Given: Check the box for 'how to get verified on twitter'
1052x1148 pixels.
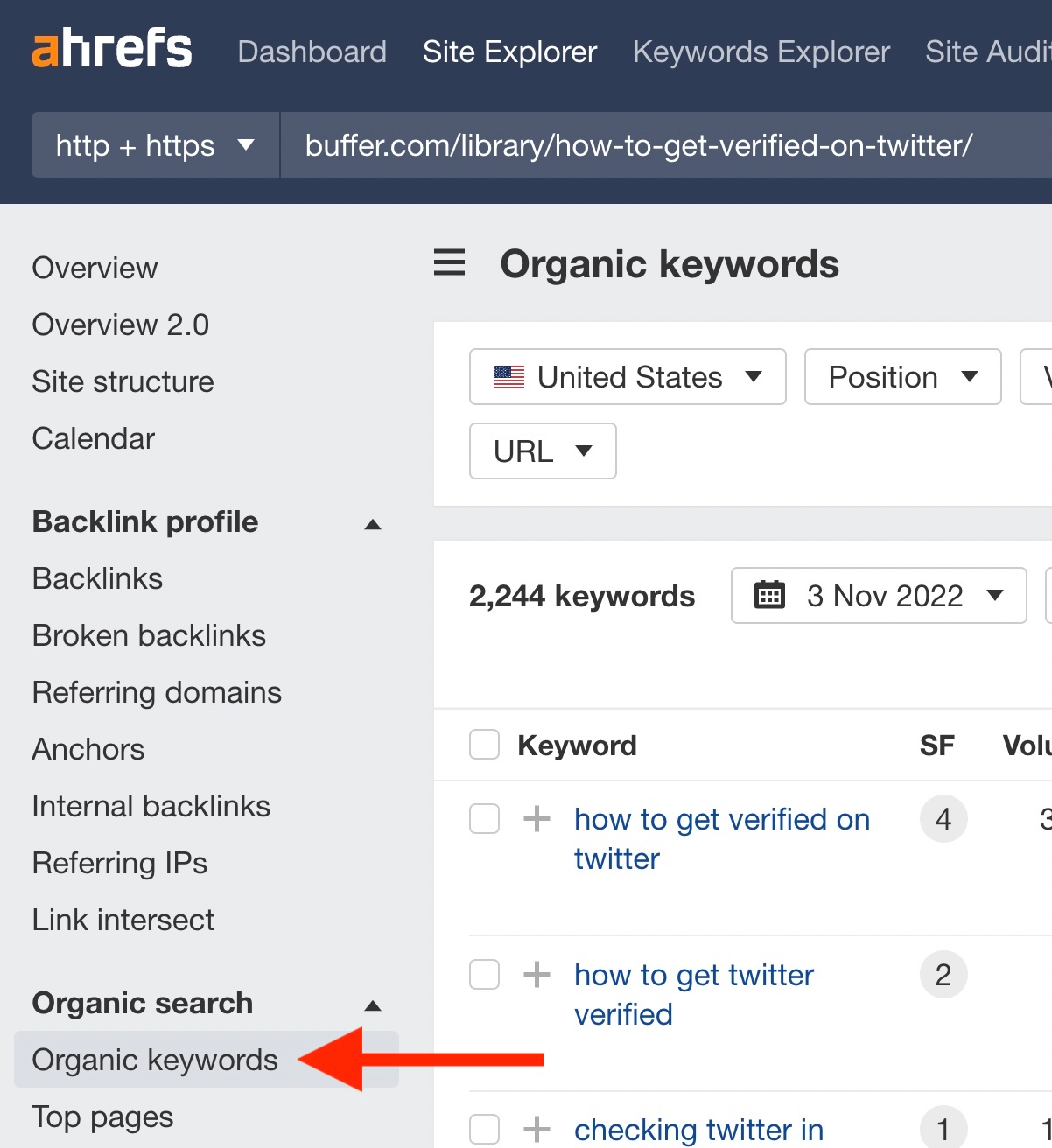Looking at the screenshot, I should [x=484, y=819].
